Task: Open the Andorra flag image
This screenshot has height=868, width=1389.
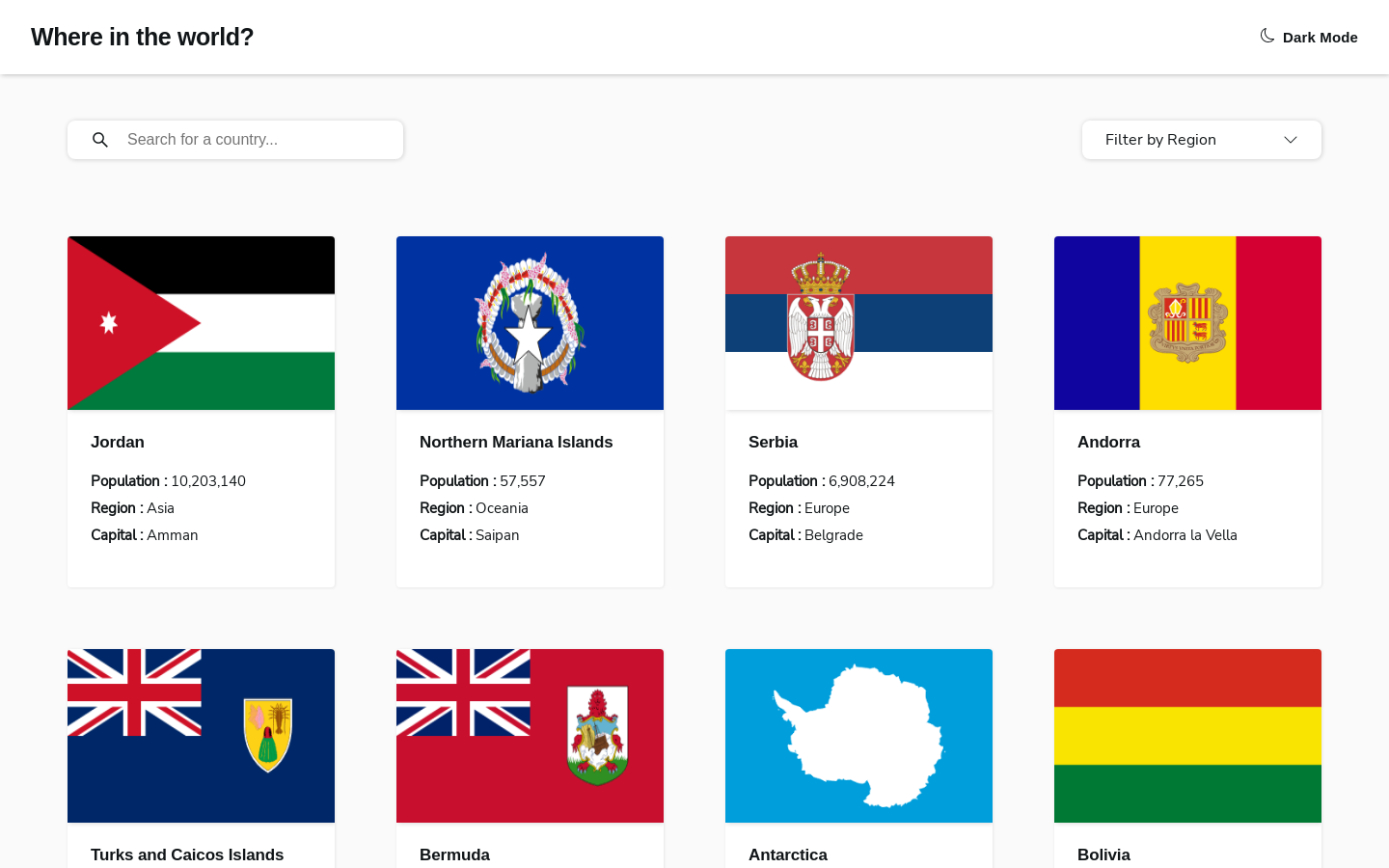Action: coord(1187,323)
